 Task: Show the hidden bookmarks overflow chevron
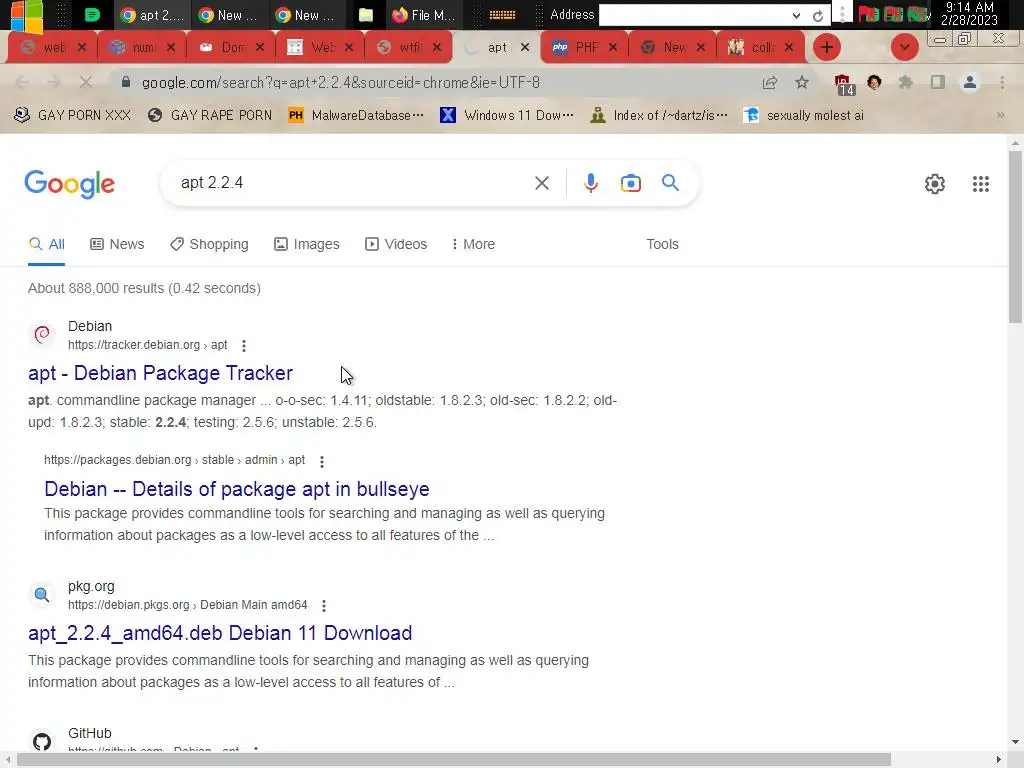(x=1000, y=115)
